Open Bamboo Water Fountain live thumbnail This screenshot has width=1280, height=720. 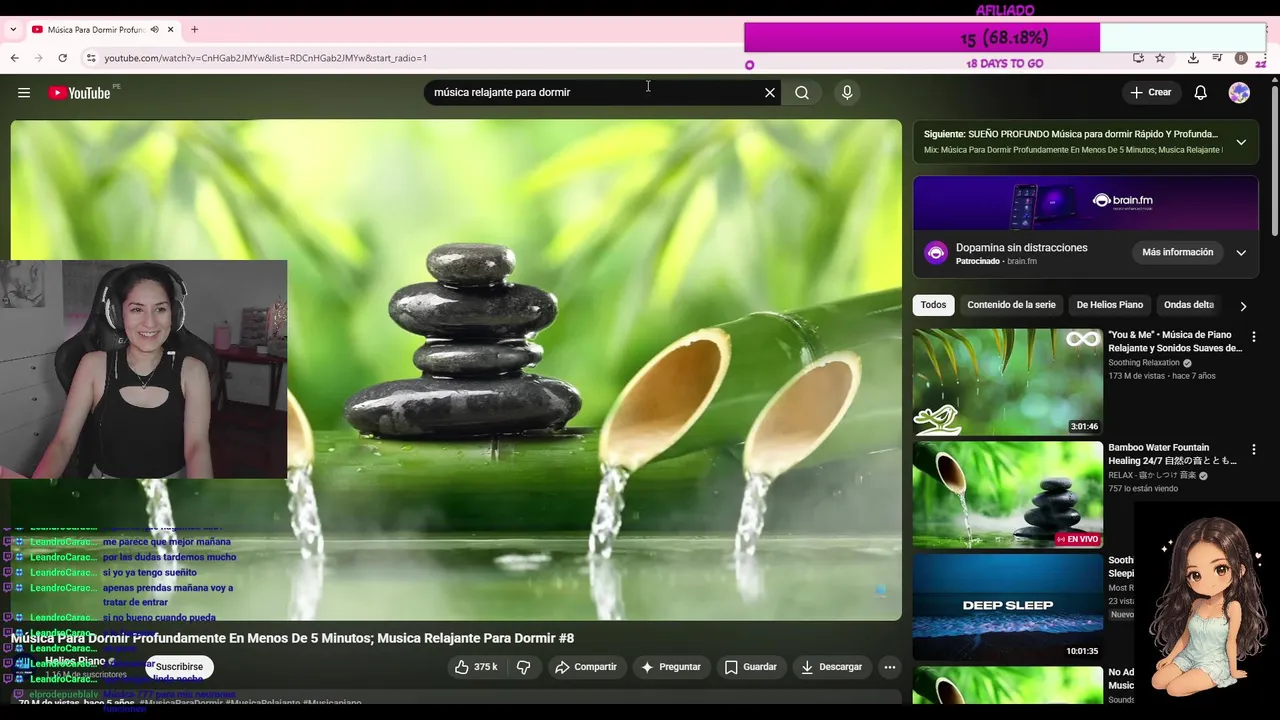tap(1007, 494)
